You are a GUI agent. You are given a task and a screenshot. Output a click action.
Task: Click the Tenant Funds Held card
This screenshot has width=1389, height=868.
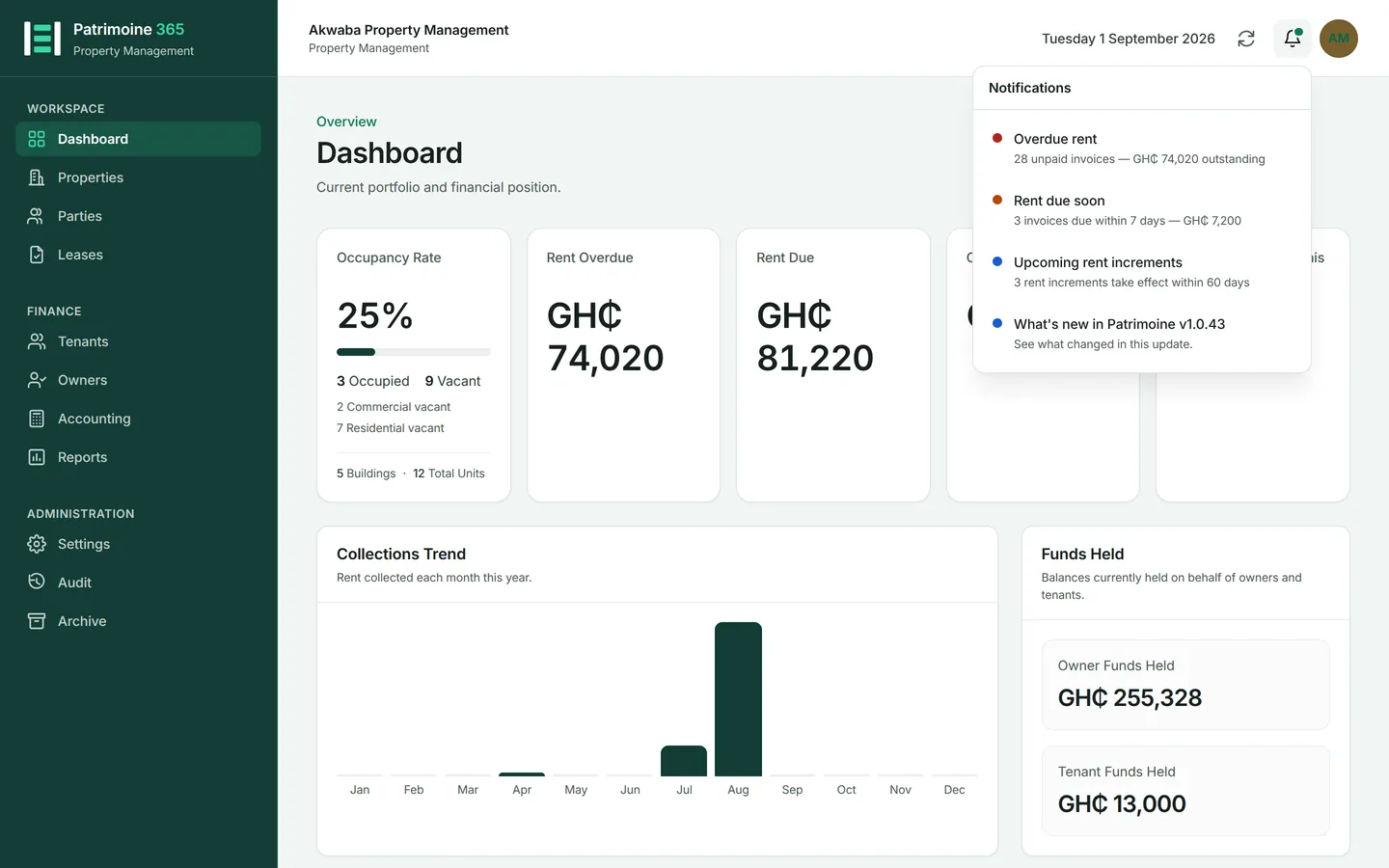point(1185,791)
